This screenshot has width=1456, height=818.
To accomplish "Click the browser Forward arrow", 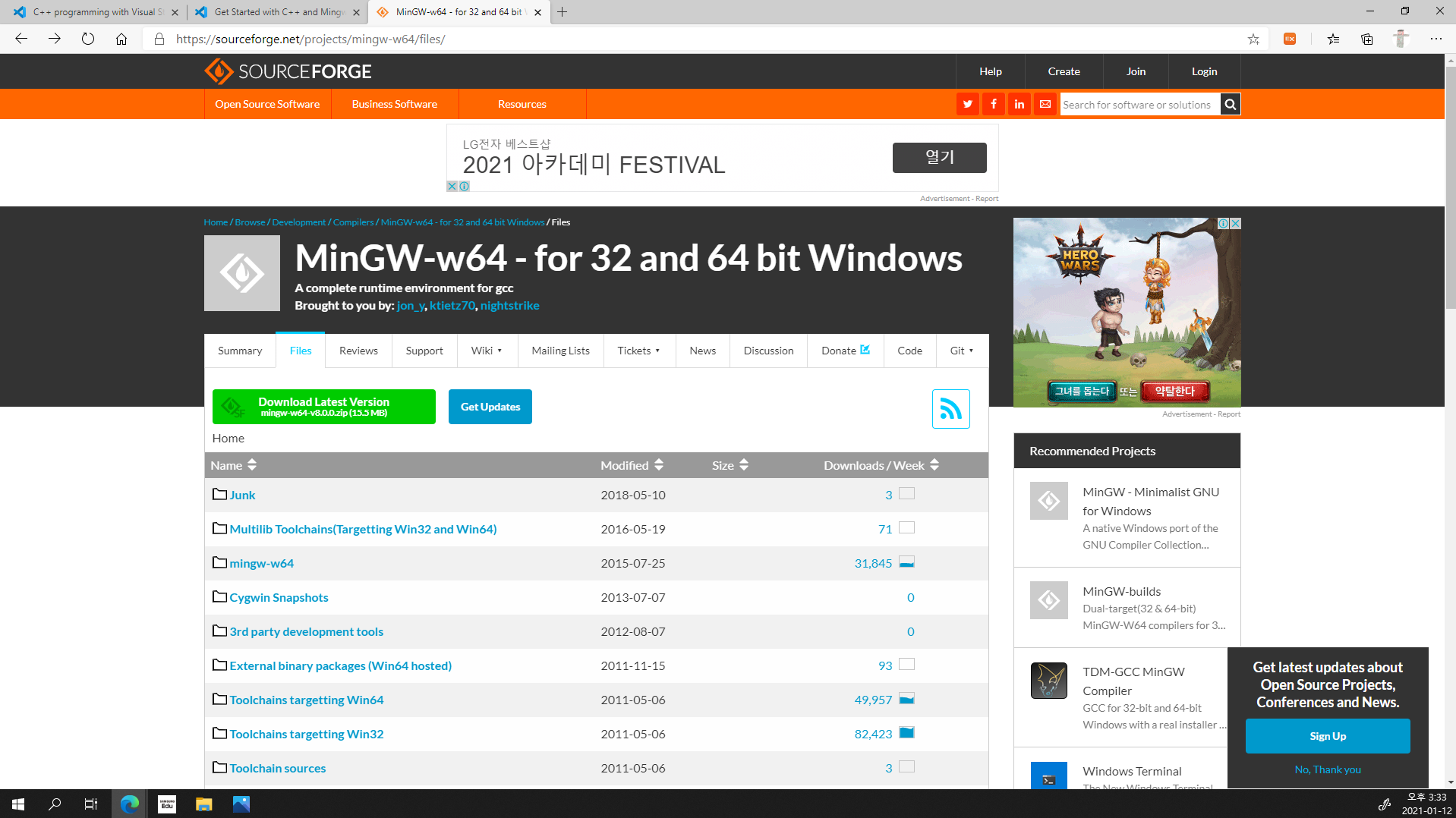I will pos(55,39).
